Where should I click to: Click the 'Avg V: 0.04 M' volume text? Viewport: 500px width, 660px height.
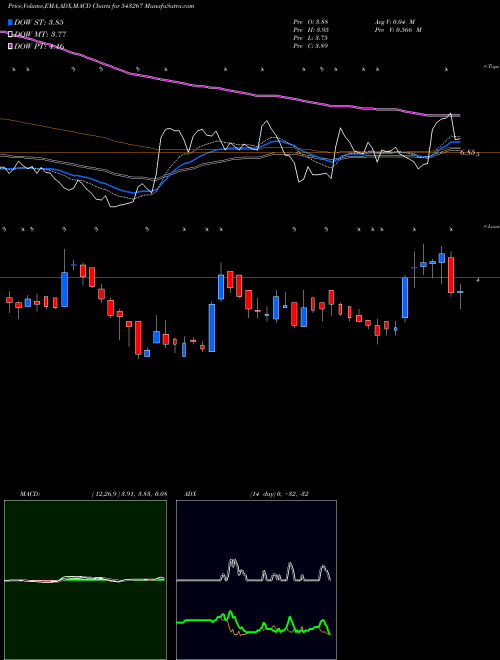point(395,22)
